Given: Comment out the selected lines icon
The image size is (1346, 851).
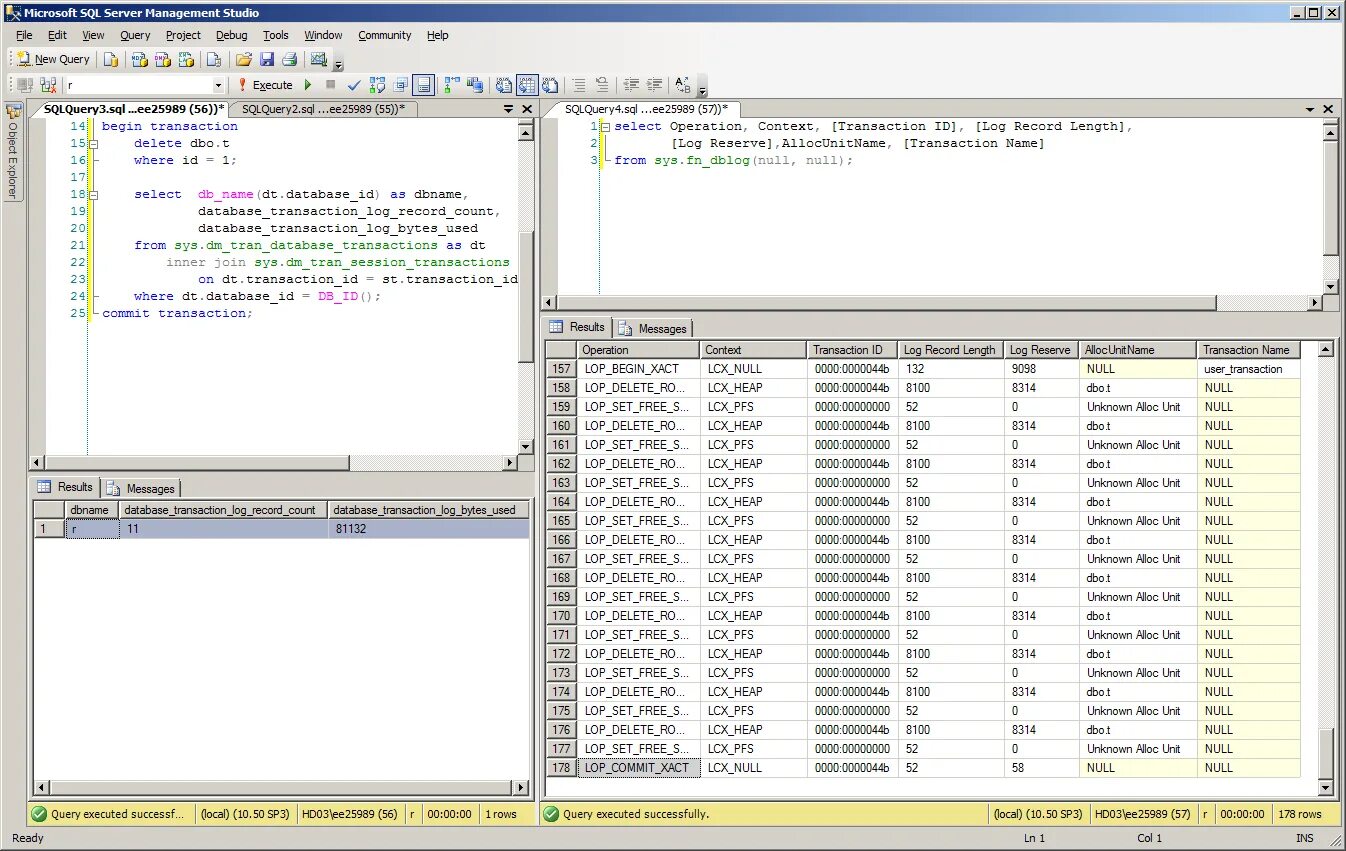Looking at the screenshot, I should click(x=577, y=85).
